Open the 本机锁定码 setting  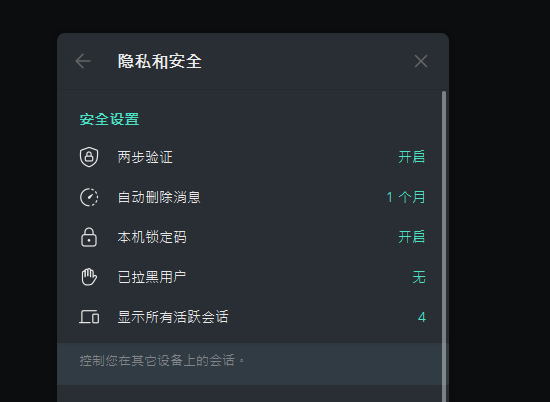pos(249,237)
